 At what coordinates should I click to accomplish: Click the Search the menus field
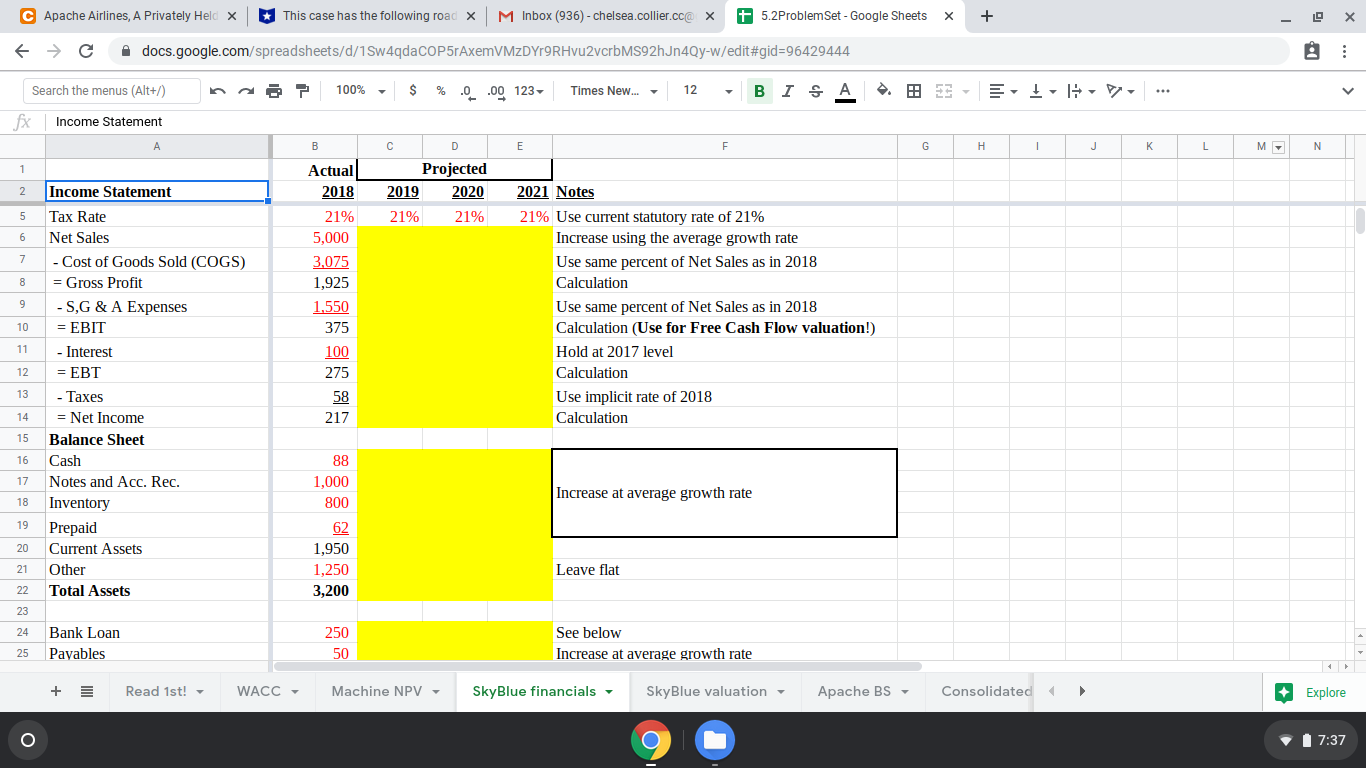coord(110,90)
